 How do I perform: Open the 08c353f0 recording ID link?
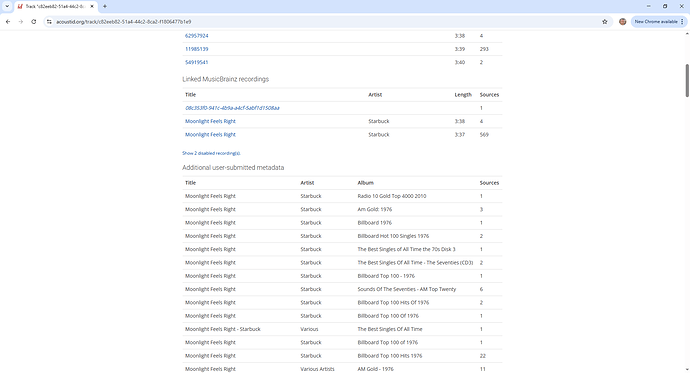click(232, 108)
